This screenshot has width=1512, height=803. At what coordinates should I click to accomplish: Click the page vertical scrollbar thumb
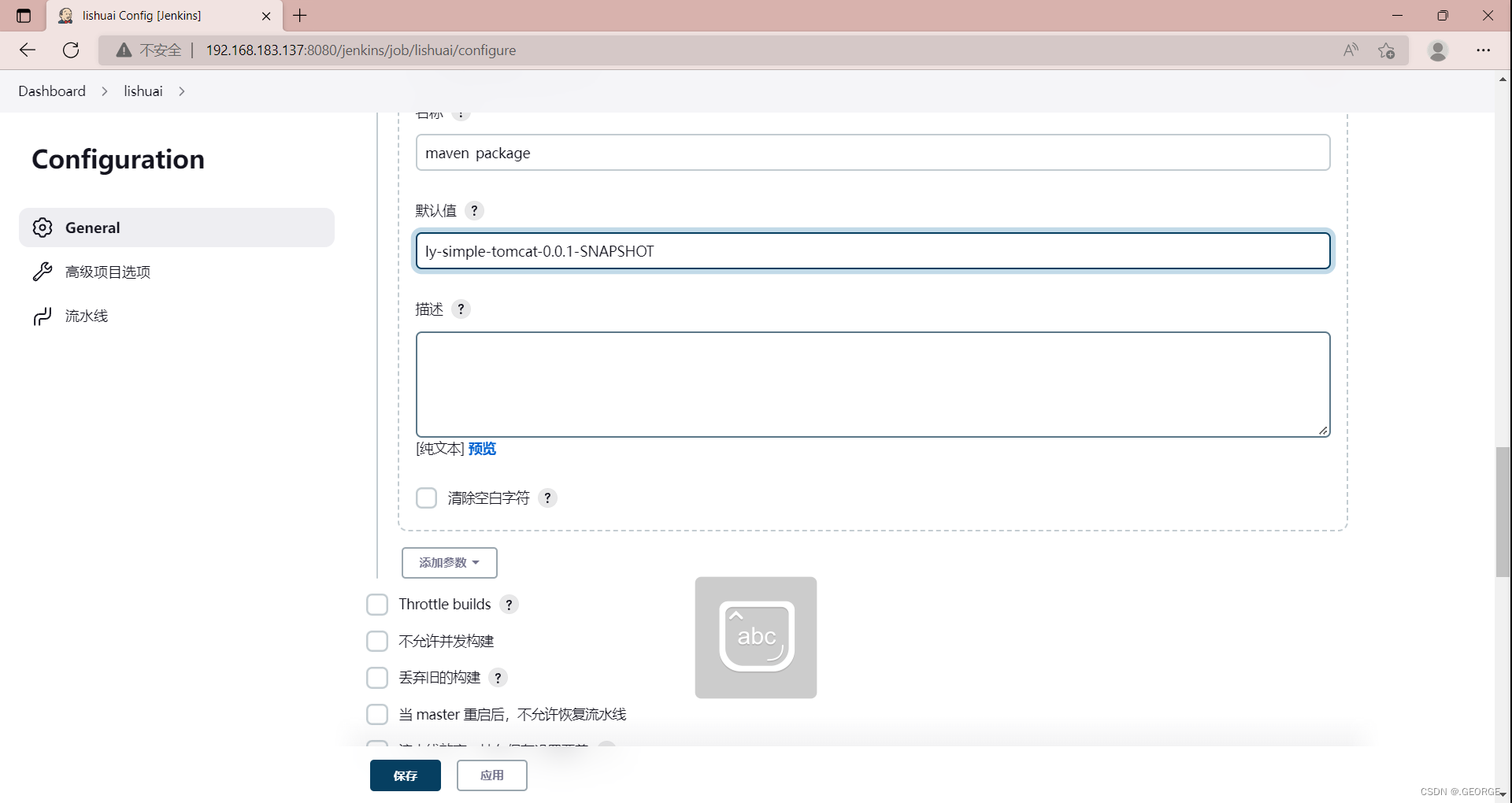click(1503, 512)
